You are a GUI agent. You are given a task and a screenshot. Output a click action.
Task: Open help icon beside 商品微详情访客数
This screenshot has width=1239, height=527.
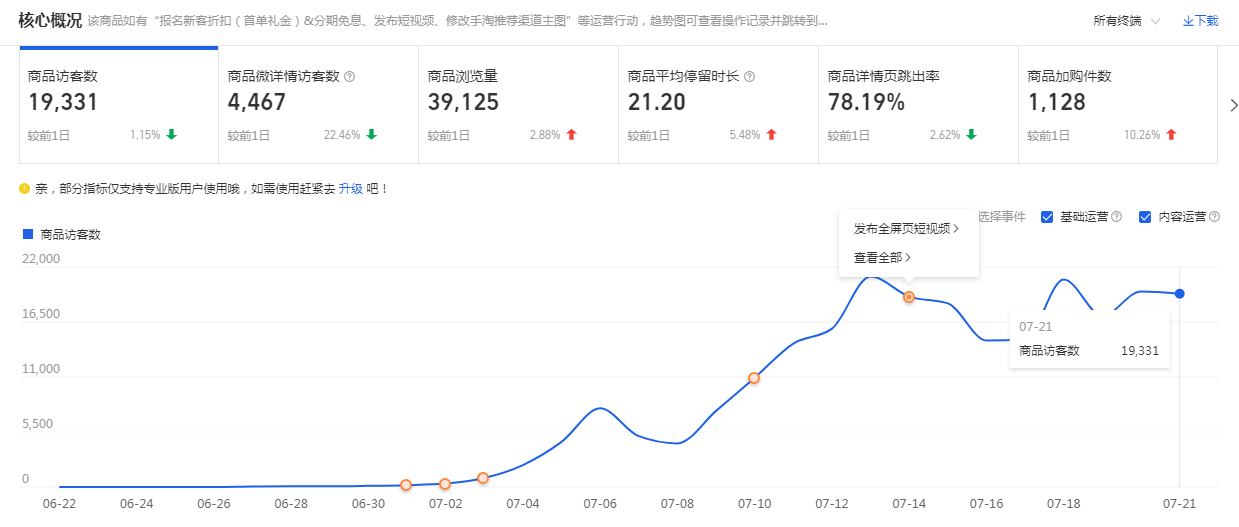click(x=350, y=76)
